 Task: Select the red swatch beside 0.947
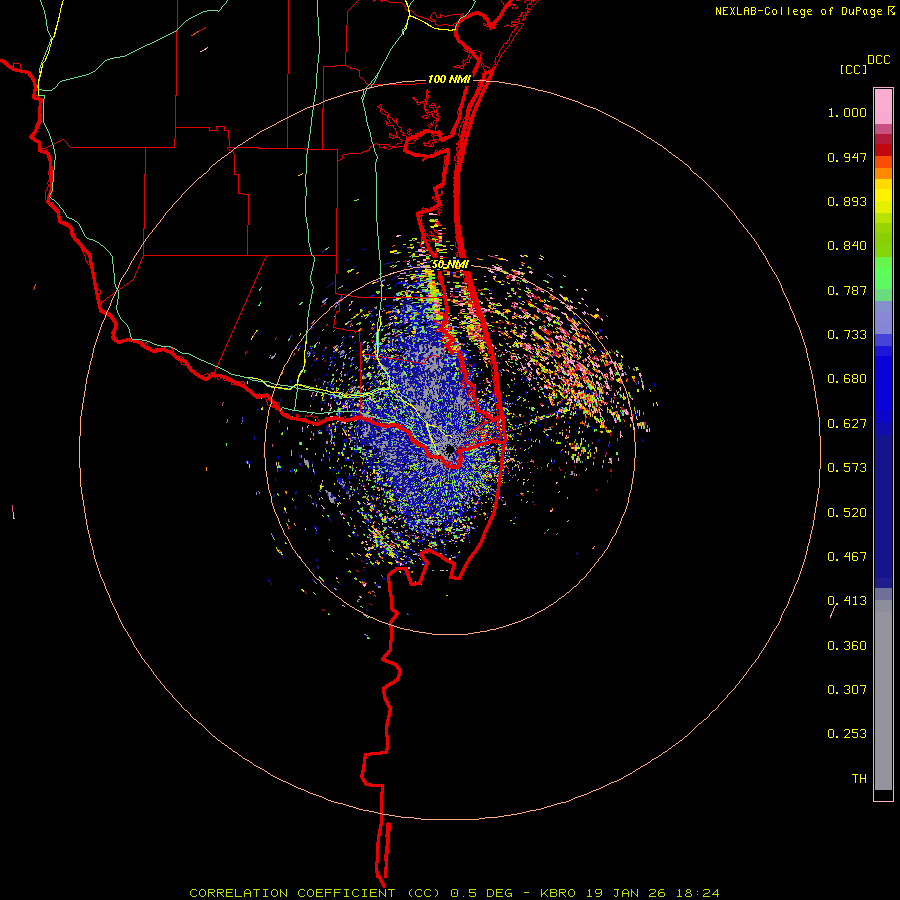coord(883,150)
